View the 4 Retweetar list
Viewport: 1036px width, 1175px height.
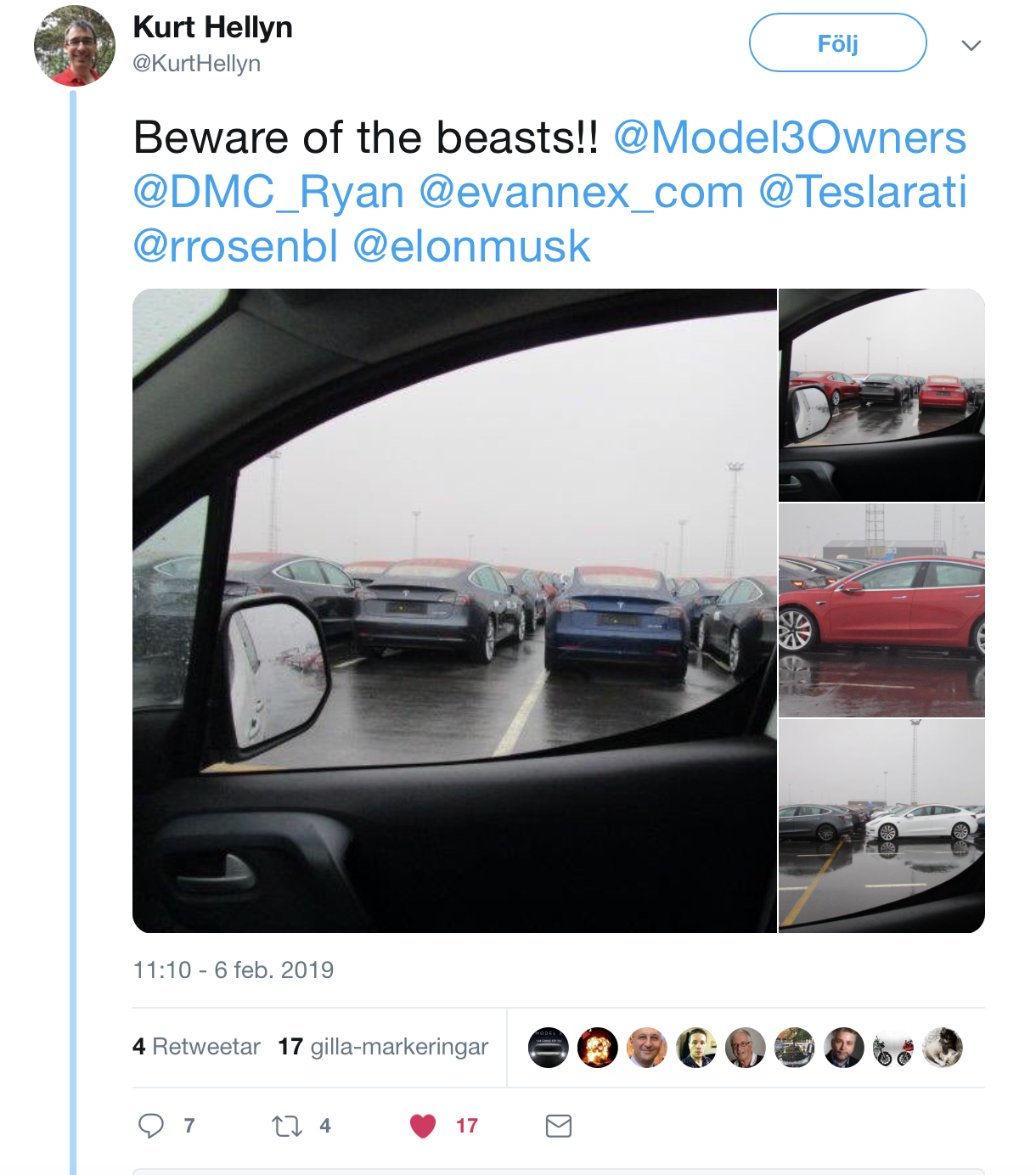point(196,1047)
